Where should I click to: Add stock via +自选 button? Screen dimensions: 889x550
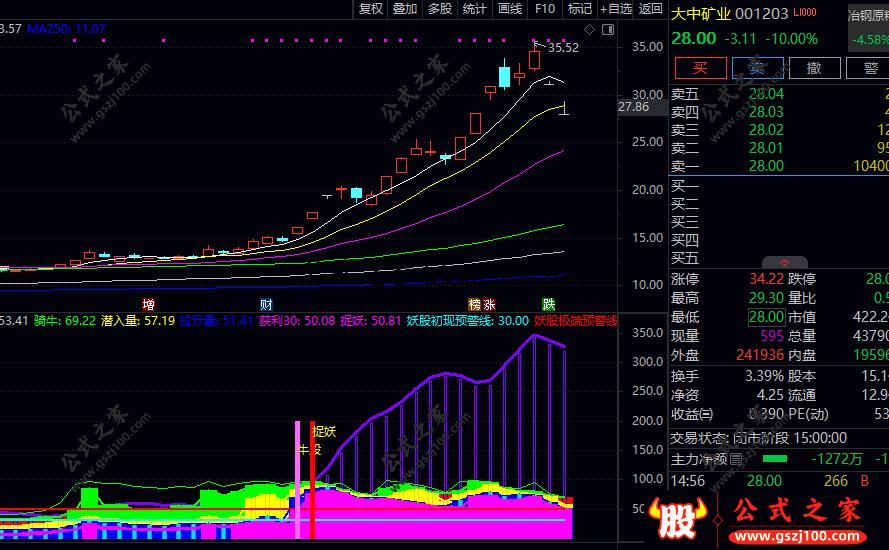(616, 9)
